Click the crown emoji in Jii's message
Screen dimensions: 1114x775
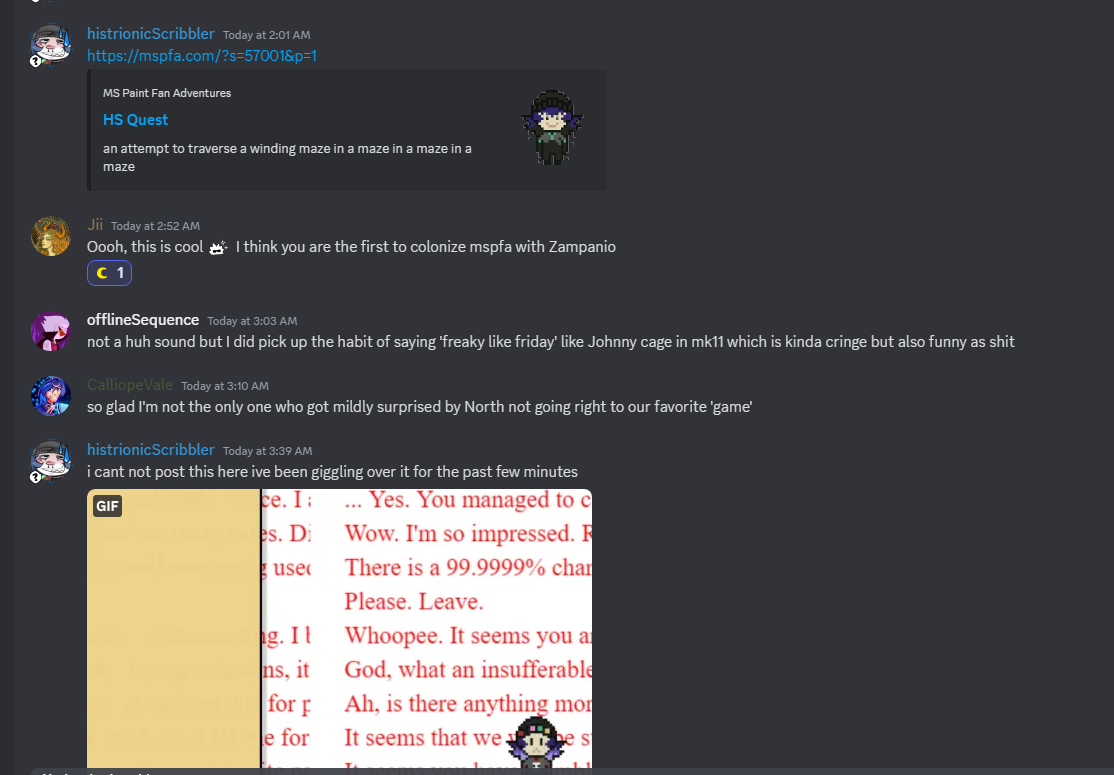pyautogui.click(x=218, y=247)
